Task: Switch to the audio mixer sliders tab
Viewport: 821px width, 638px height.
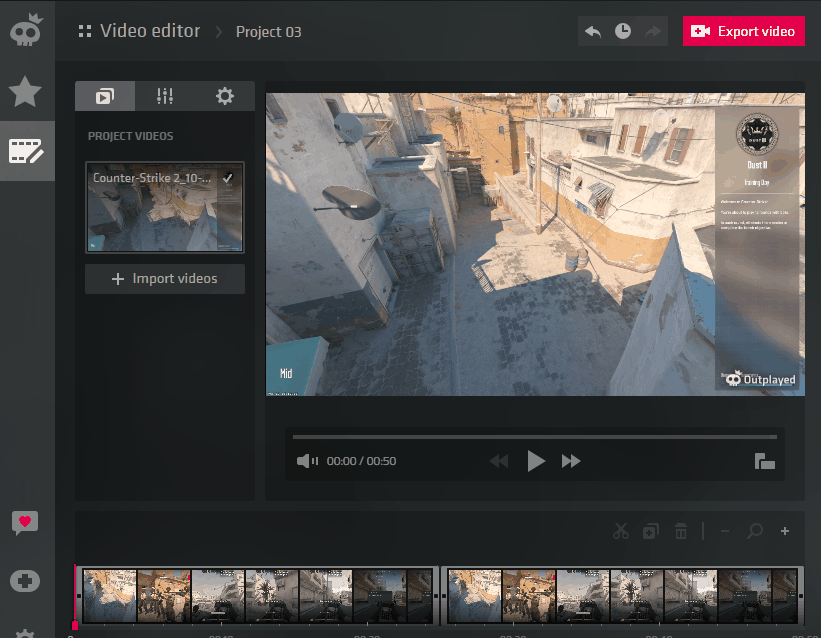Action: [x=165, y=96]
